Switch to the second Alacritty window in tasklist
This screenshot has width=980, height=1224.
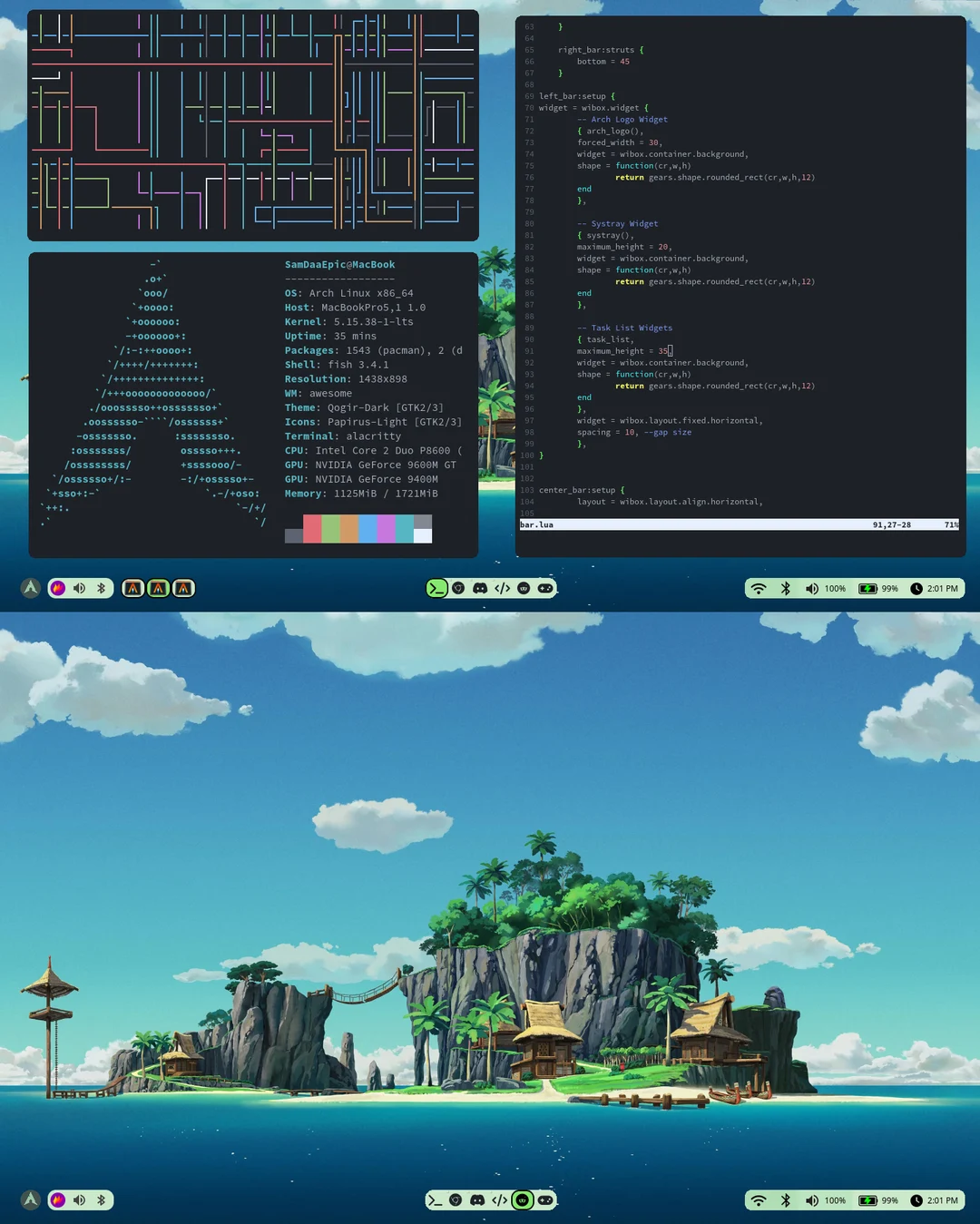tap(157, 588)
